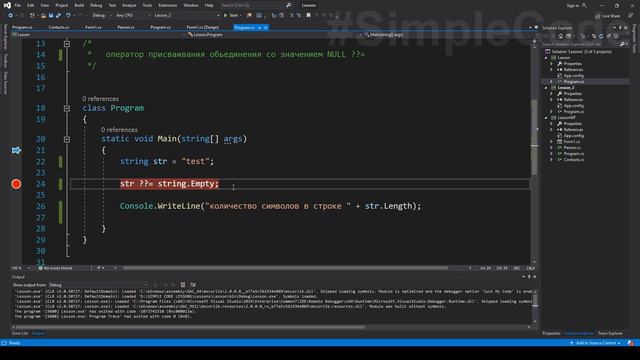Screen dimensions: 640x360
Task: Select Form1.cs in Solution Explorer
Action: [571, 142]
